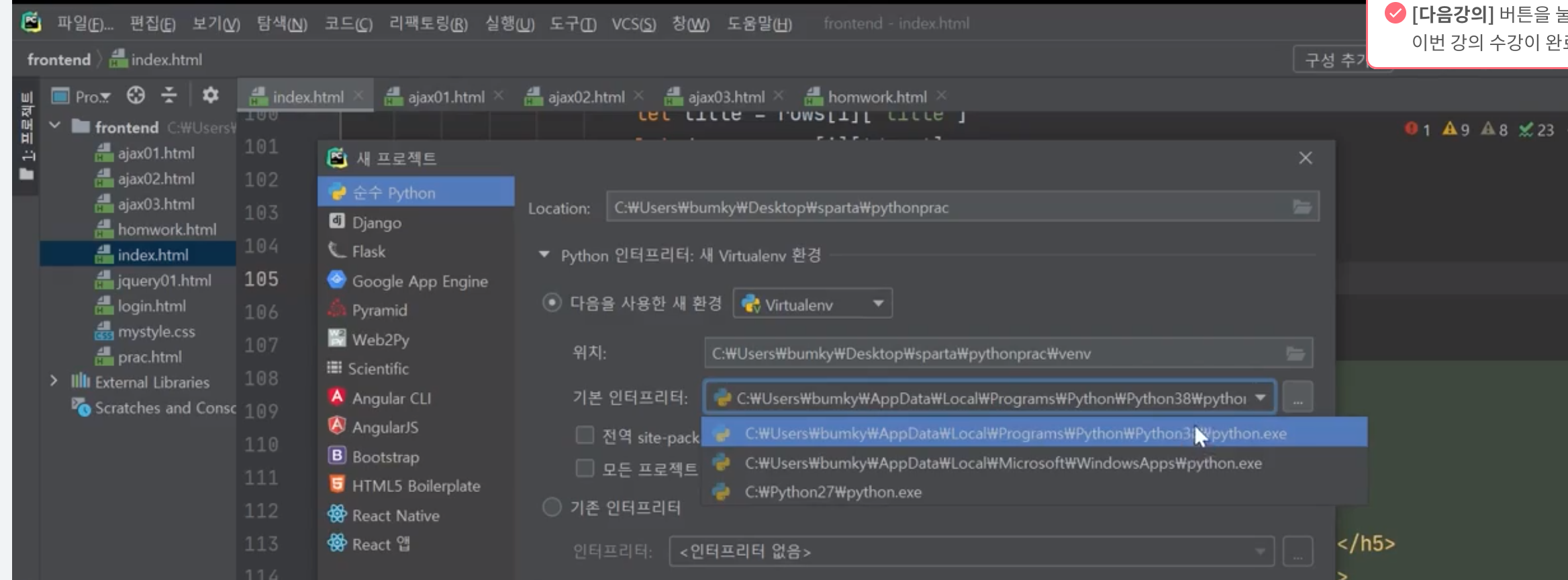Choose React Native project type
The height and width of the screenshot is (580, 1568).
point(415,516)
